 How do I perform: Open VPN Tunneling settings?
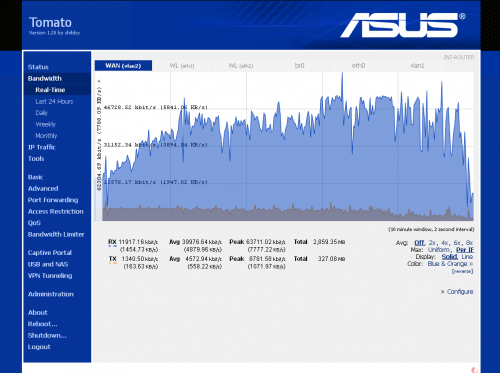50,275
